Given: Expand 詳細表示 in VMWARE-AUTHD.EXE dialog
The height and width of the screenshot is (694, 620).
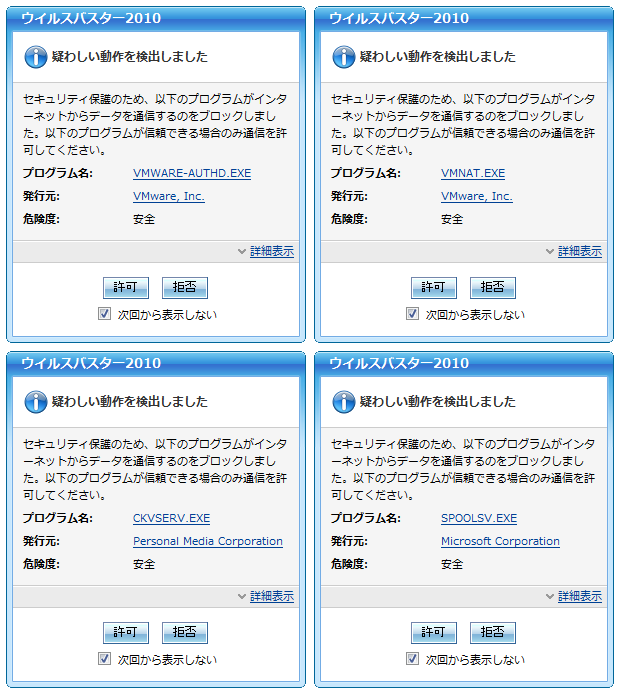Looking at the screenshot, I should coord(271,251).
